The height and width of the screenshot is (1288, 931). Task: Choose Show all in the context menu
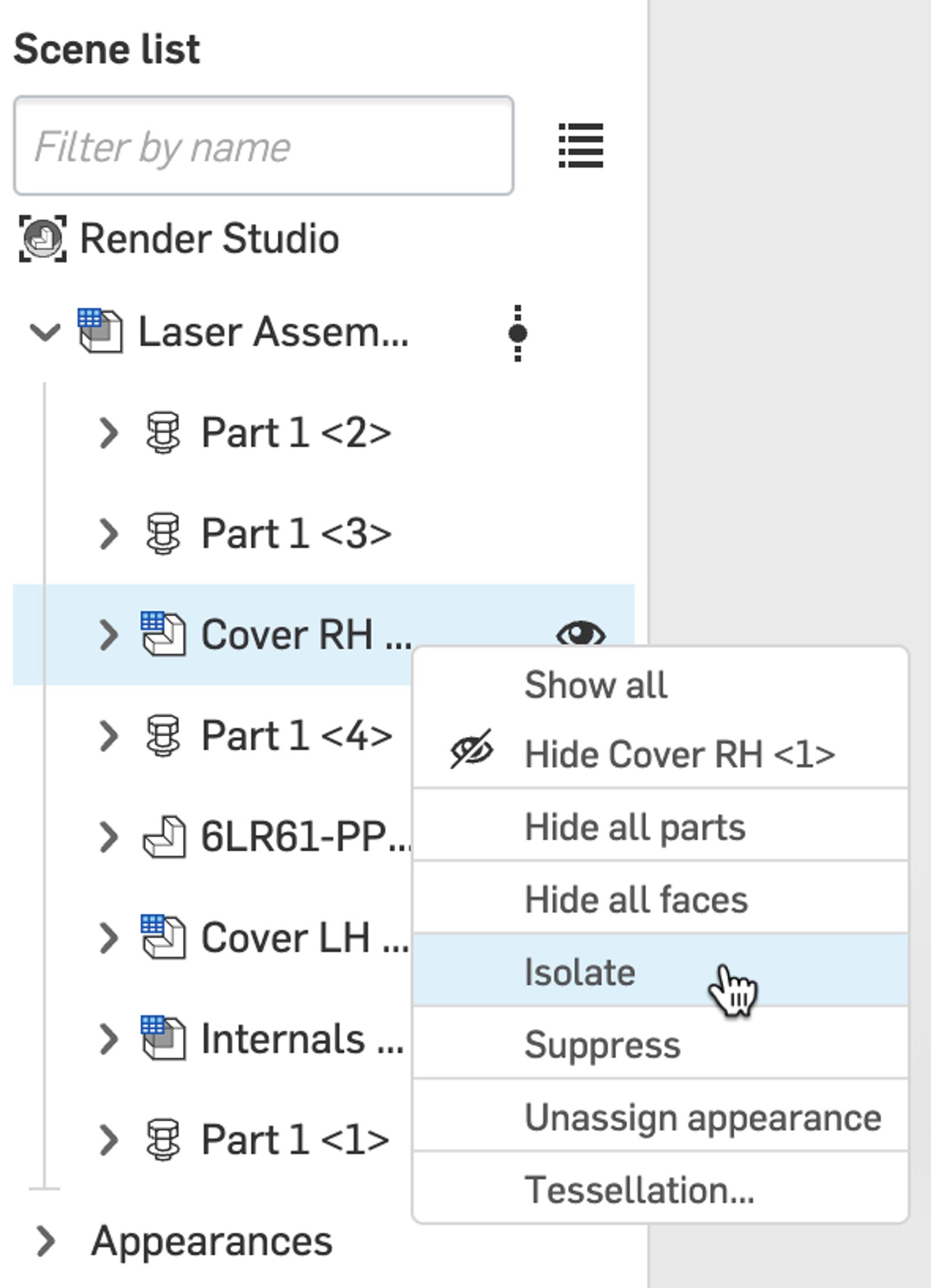pyautogui.click(x=595, y=685)
